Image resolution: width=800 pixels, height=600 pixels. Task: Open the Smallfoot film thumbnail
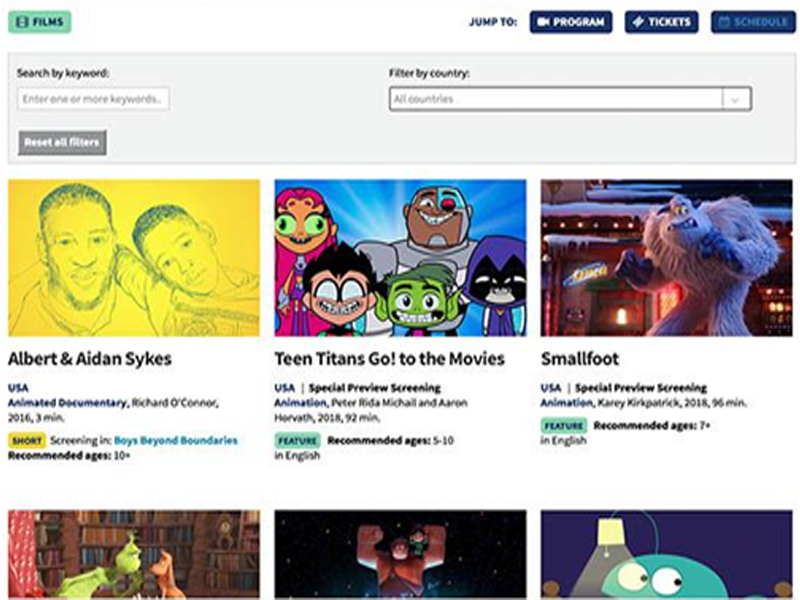pos(667,258)
